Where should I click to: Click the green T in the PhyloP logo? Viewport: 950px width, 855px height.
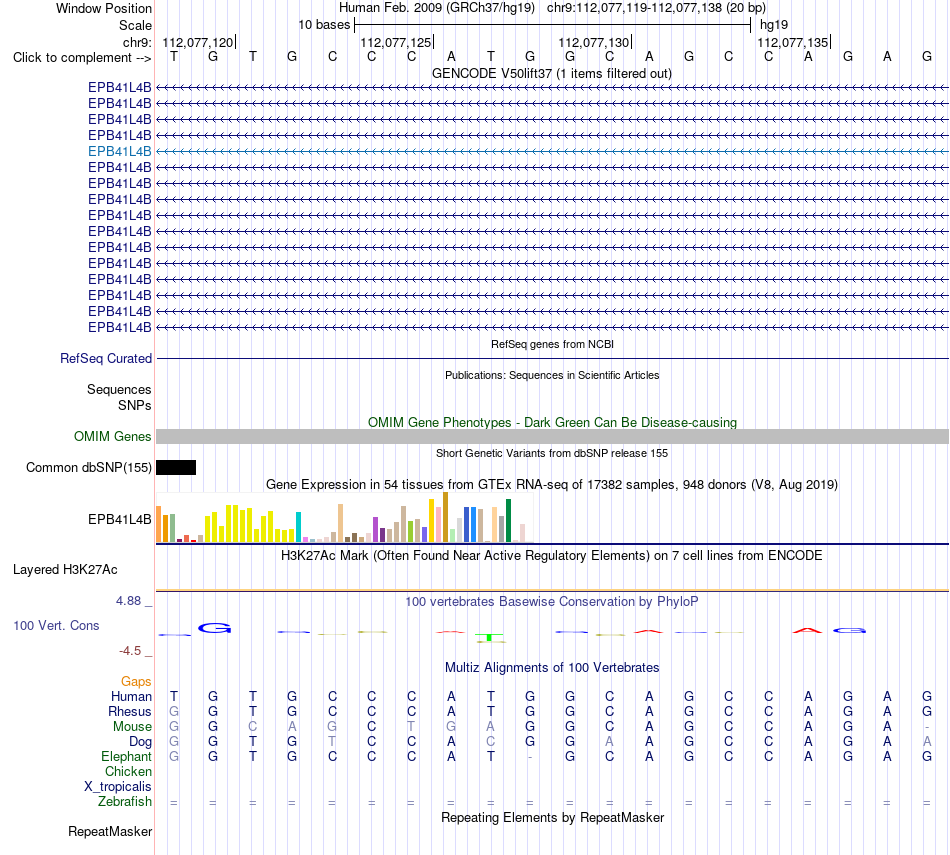tap(490, 637)
